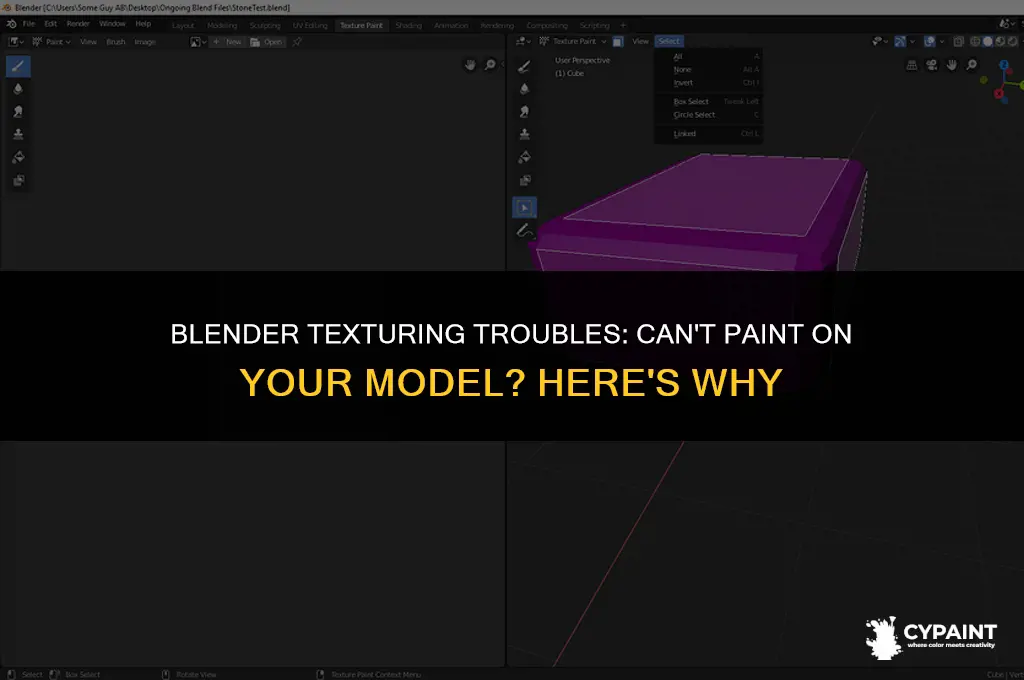The height and width of the screenshot is (680, 1024).
Task: Switch to the UV Editing workspace tab
Action: 310,25
